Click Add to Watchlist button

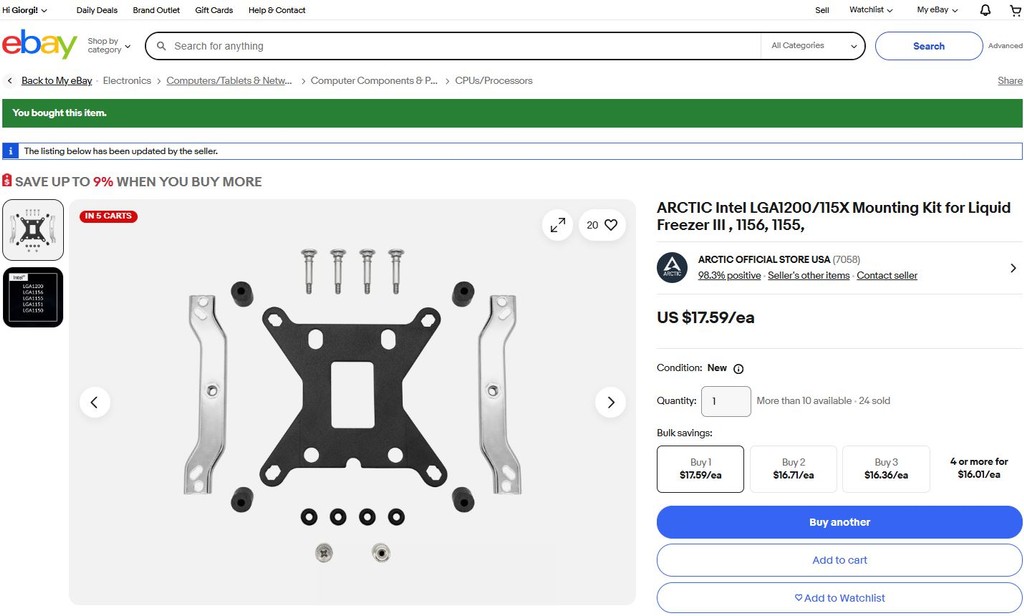(840, 598)
